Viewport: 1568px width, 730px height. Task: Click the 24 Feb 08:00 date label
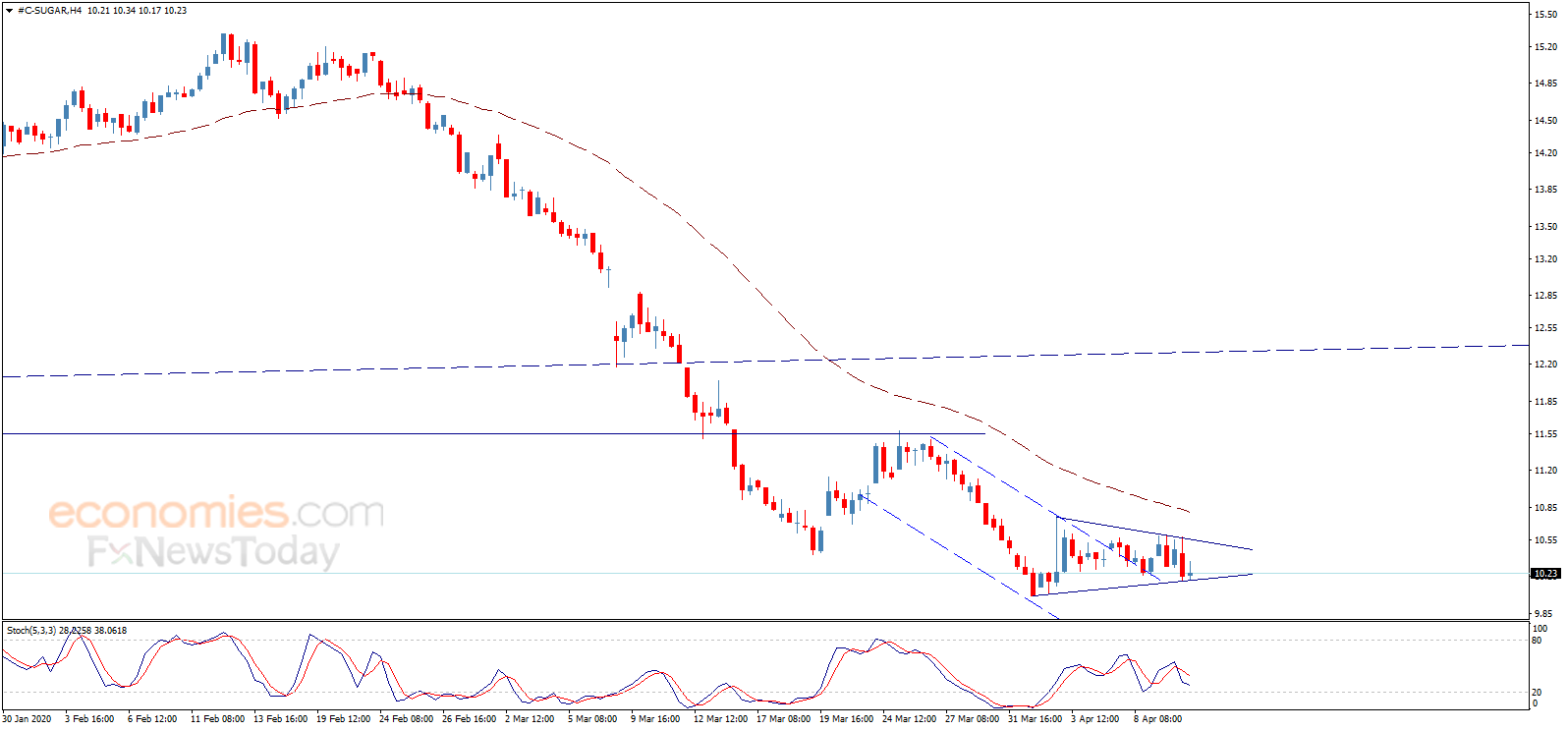coord(406,719)
